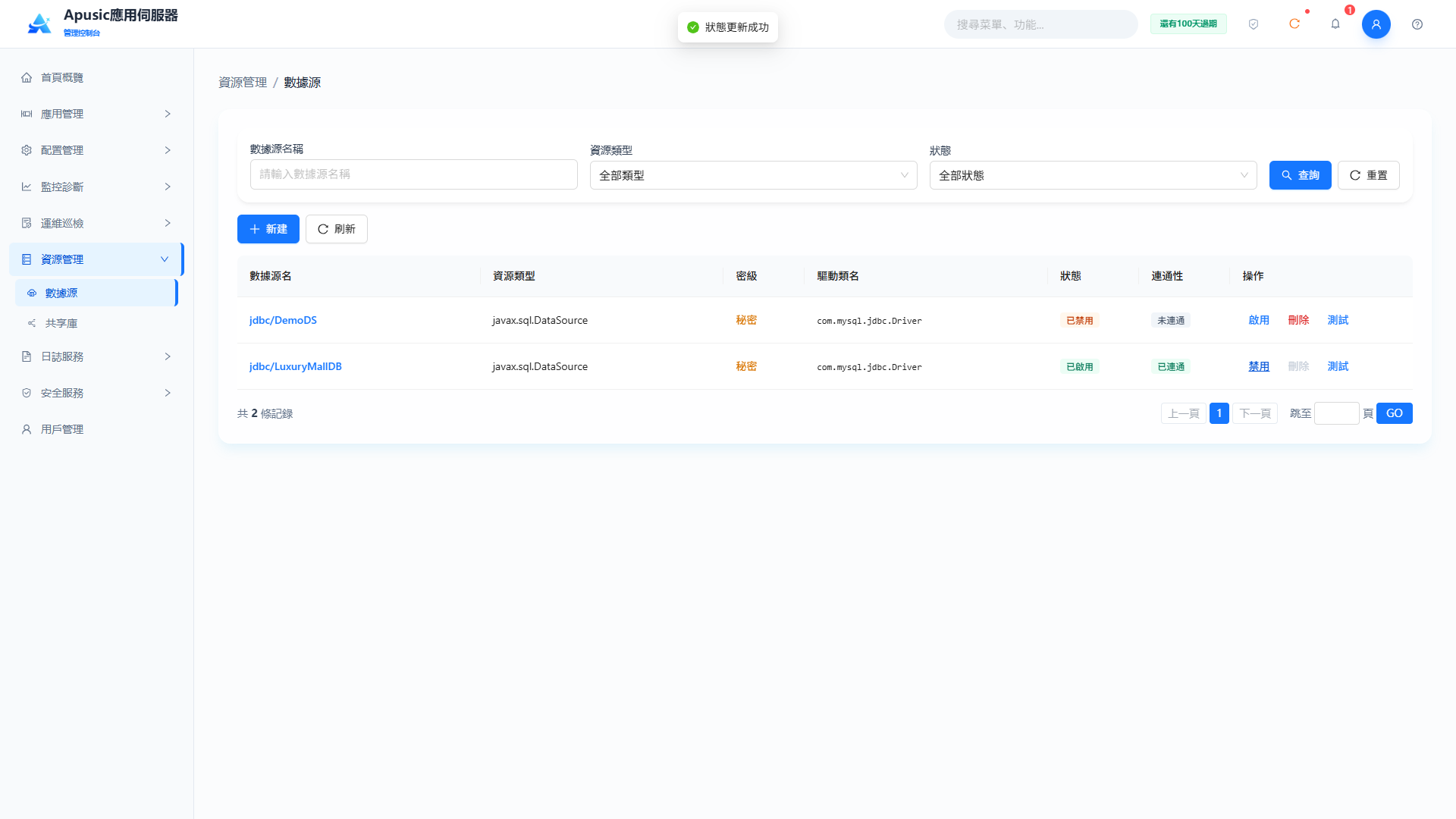This screenshot has width=1456, height=819.
Task: Focus the 數據源名稱 input field
Action: 414,174
